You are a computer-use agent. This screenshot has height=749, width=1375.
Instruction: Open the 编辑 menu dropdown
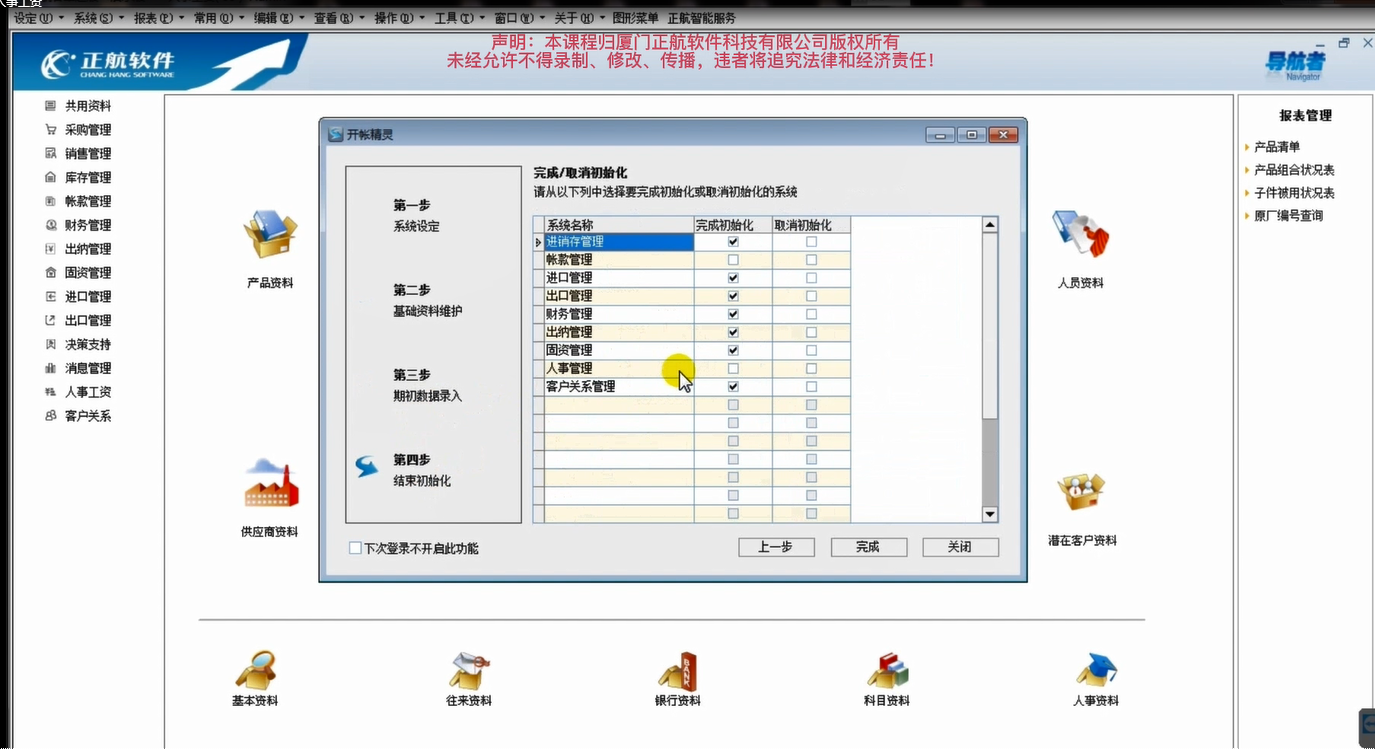pyautogui.click(x=278, y=18)
